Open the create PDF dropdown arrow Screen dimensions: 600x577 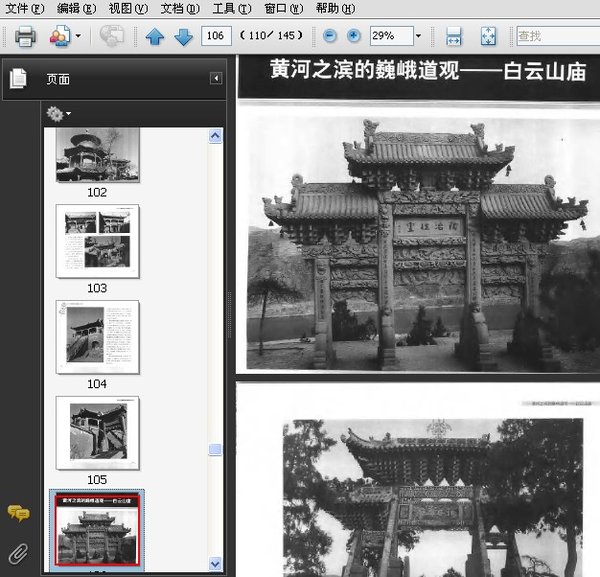[78, 37]
